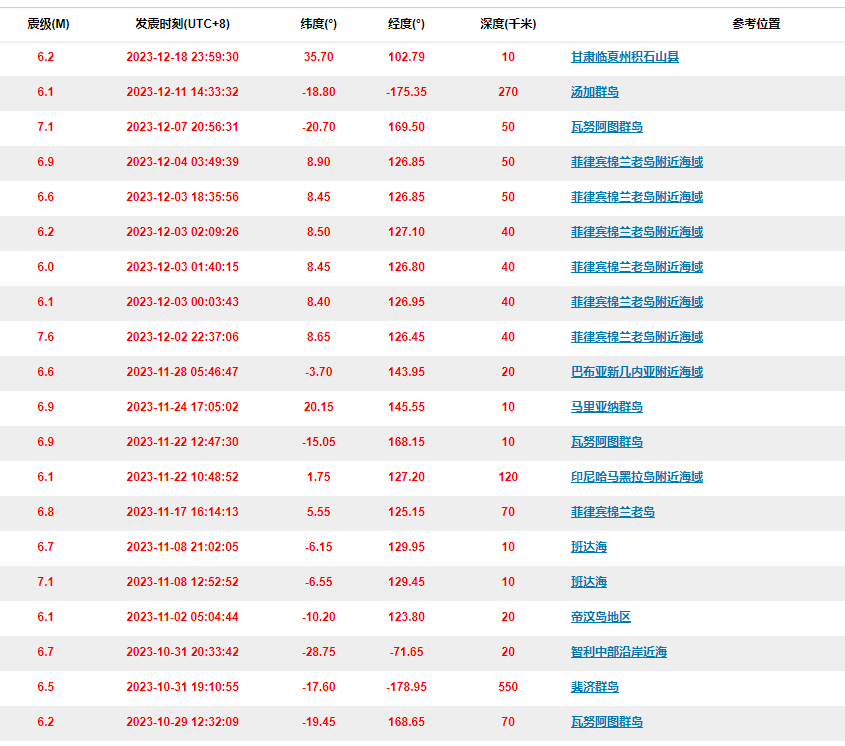
Task: Click the depth value 550
Action: 508,688
